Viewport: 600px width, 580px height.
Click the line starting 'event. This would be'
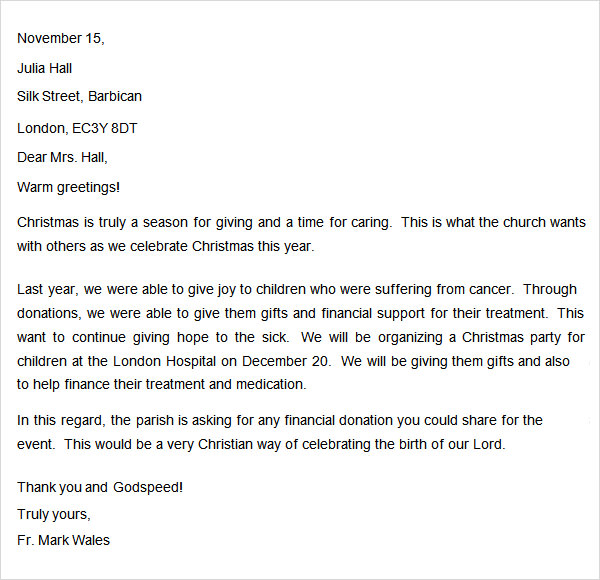(x=262, y=444)
